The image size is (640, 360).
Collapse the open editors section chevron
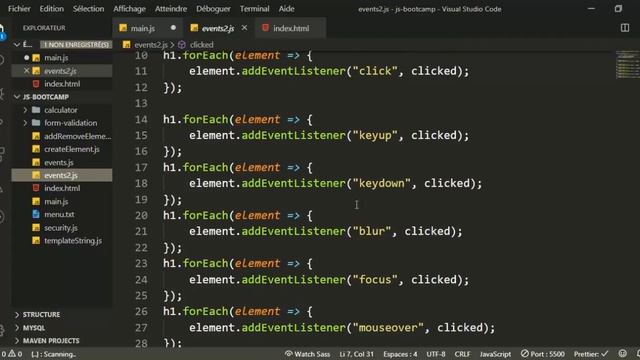coord(17,44)
